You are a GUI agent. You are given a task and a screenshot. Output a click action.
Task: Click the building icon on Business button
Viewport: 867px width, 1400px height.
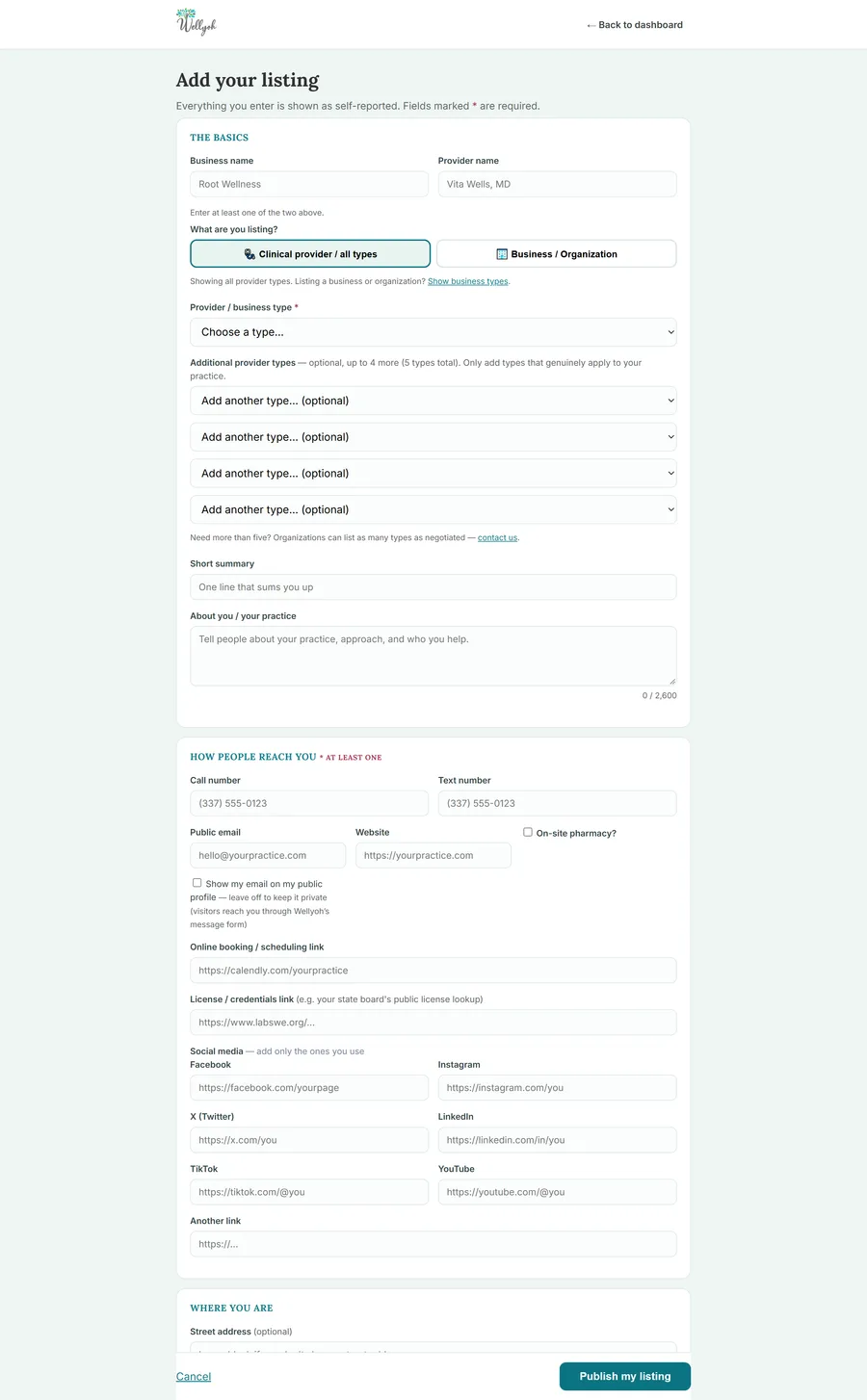pyautogui.click(x=502, y=254)
